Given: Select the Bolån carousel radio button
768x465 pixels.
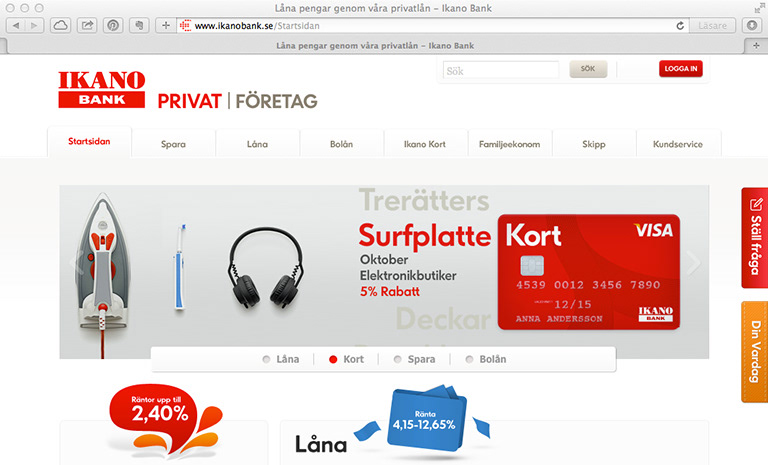Looking at the screenshot, I should 469,360.
